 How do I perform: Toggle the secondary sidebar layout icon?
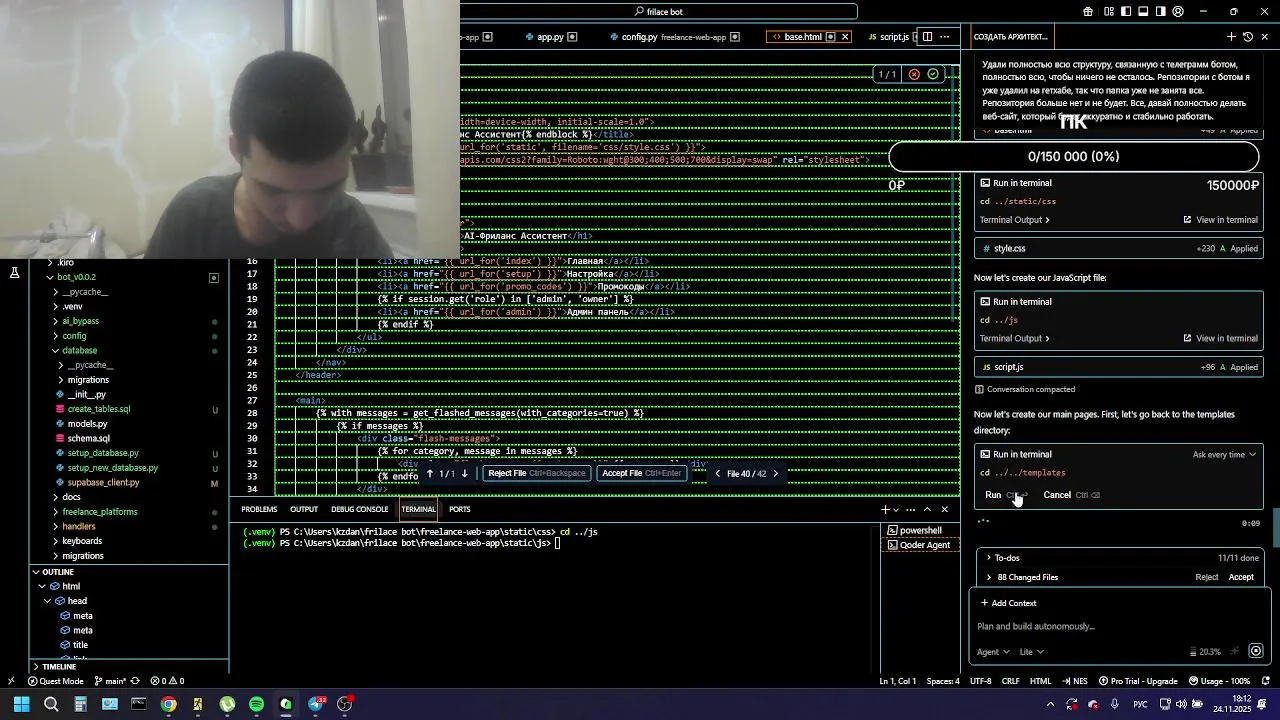(x=1160, y=12)
